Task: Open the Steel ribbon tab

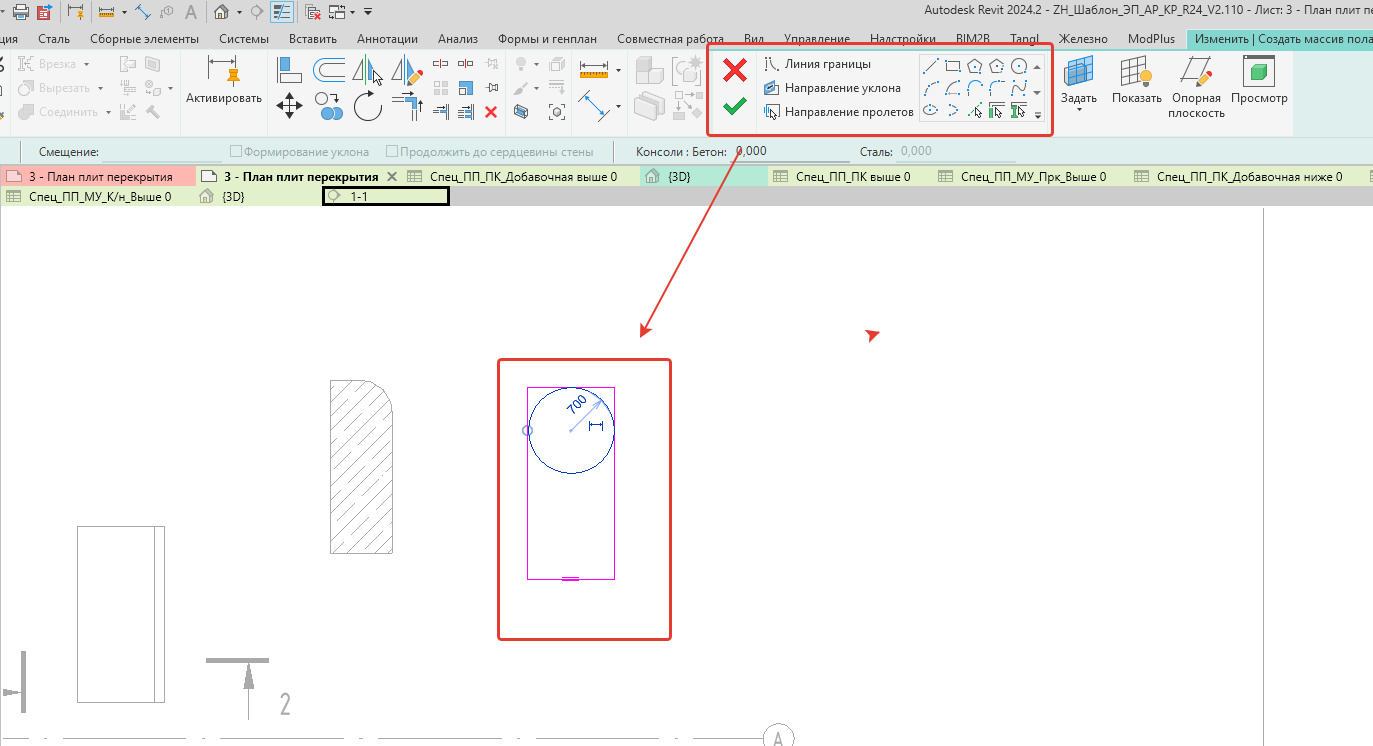Action: coord(54,39)
